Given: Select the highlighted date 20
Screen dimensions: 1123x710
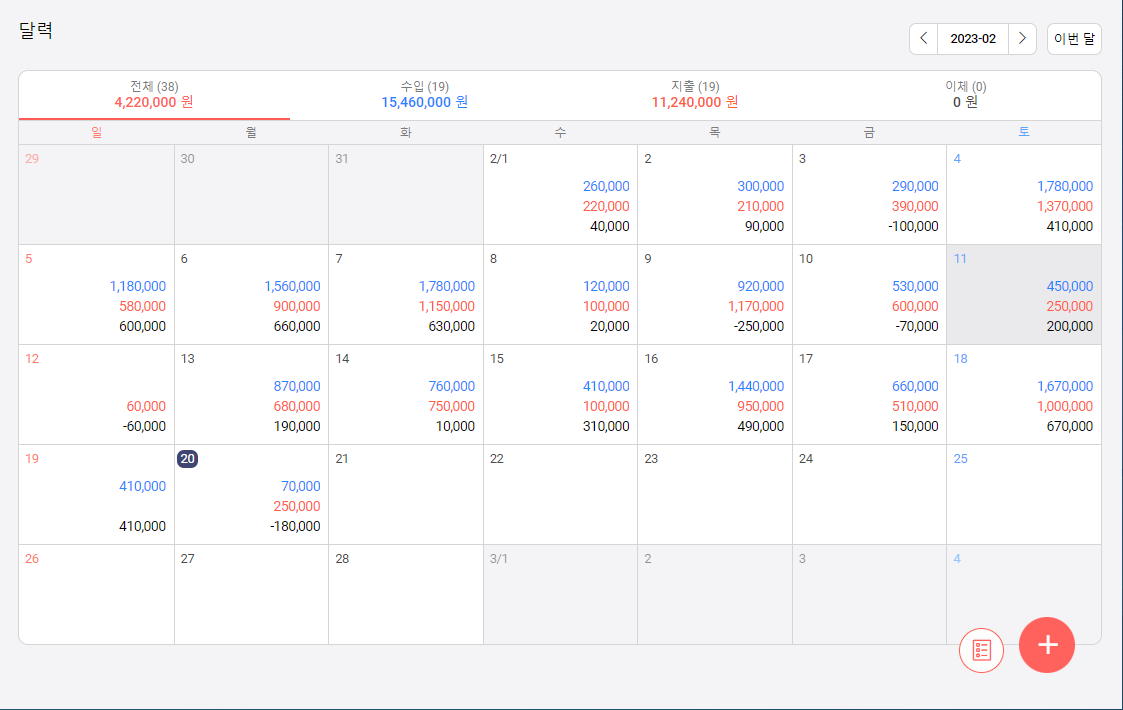Looking at the screenshot, I should point(188,459).
